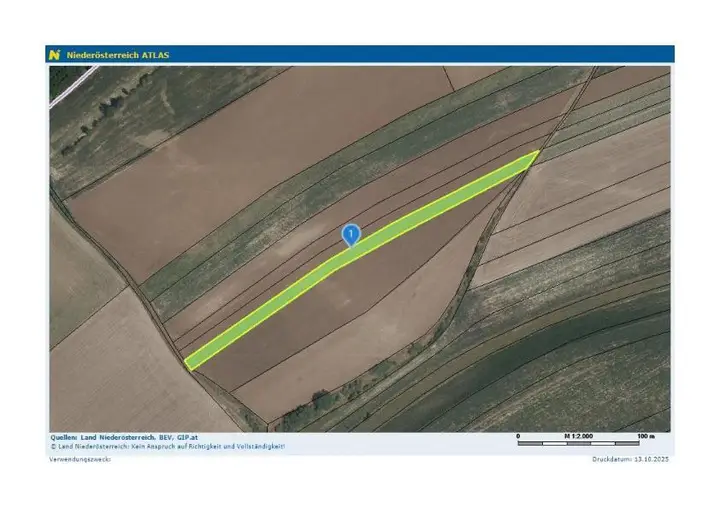720x508 pixels.
Task: Click the Quellen source attribution line
Action: pos(127,437)
